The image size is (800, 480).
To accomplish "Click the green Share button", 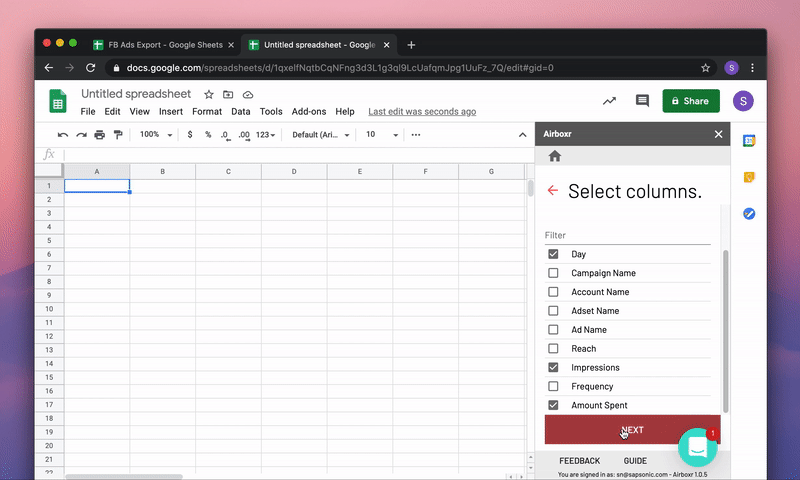I will point(691,101).
